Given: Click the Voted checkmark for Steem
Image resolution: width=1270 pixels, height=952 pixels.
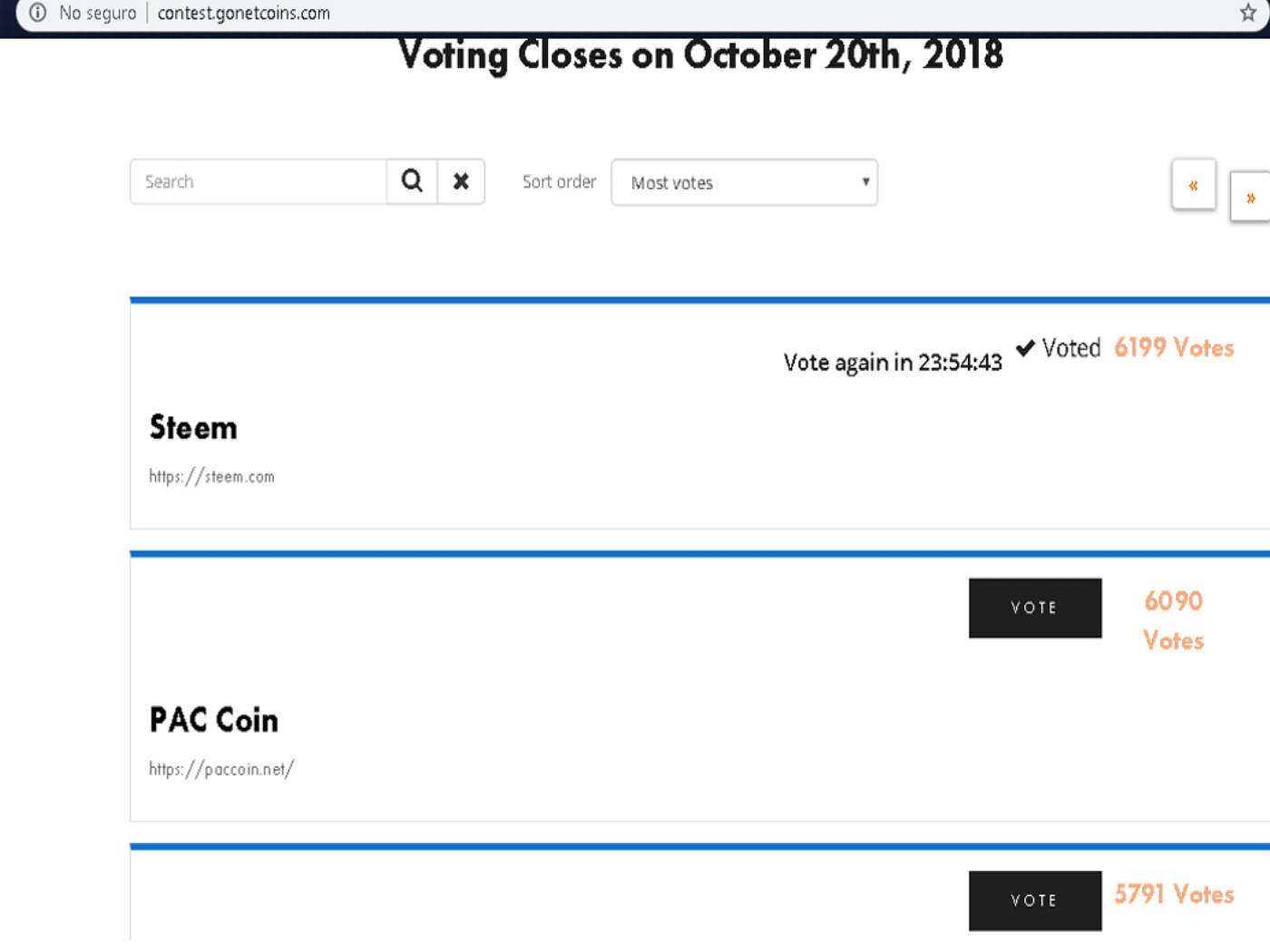Looking at the screenshot, I should tap(1025, 348).
